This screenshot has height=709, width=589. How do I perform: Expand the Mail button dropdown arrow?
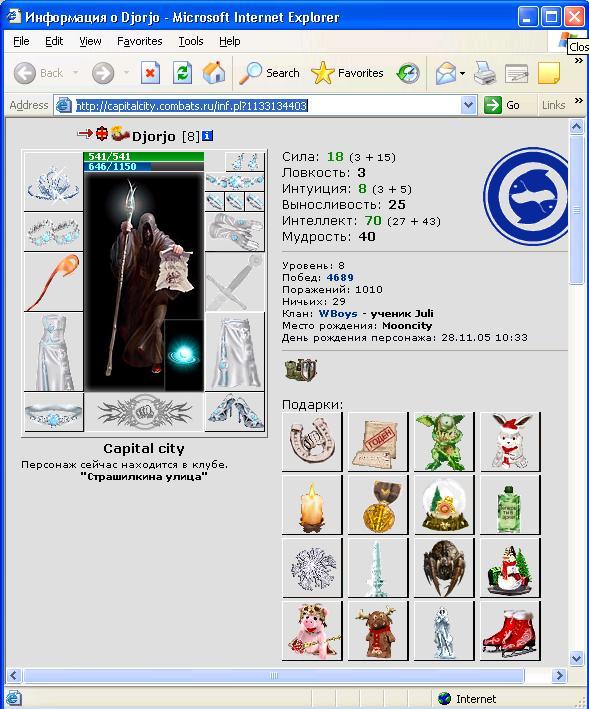tap(462, 73)
